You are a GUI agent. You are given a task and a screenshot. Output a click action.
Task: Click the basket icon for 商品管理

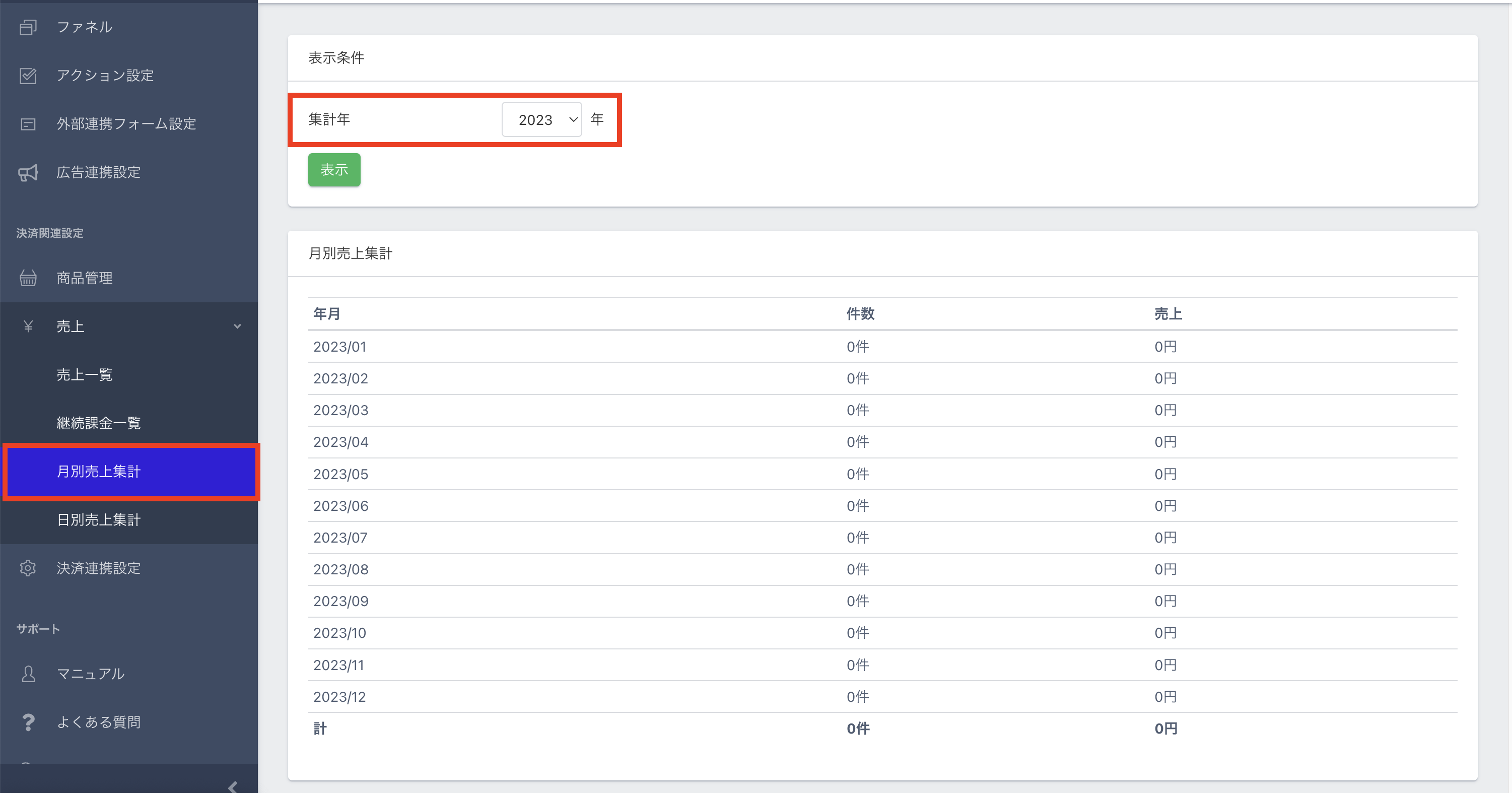(x=28, y=278)
